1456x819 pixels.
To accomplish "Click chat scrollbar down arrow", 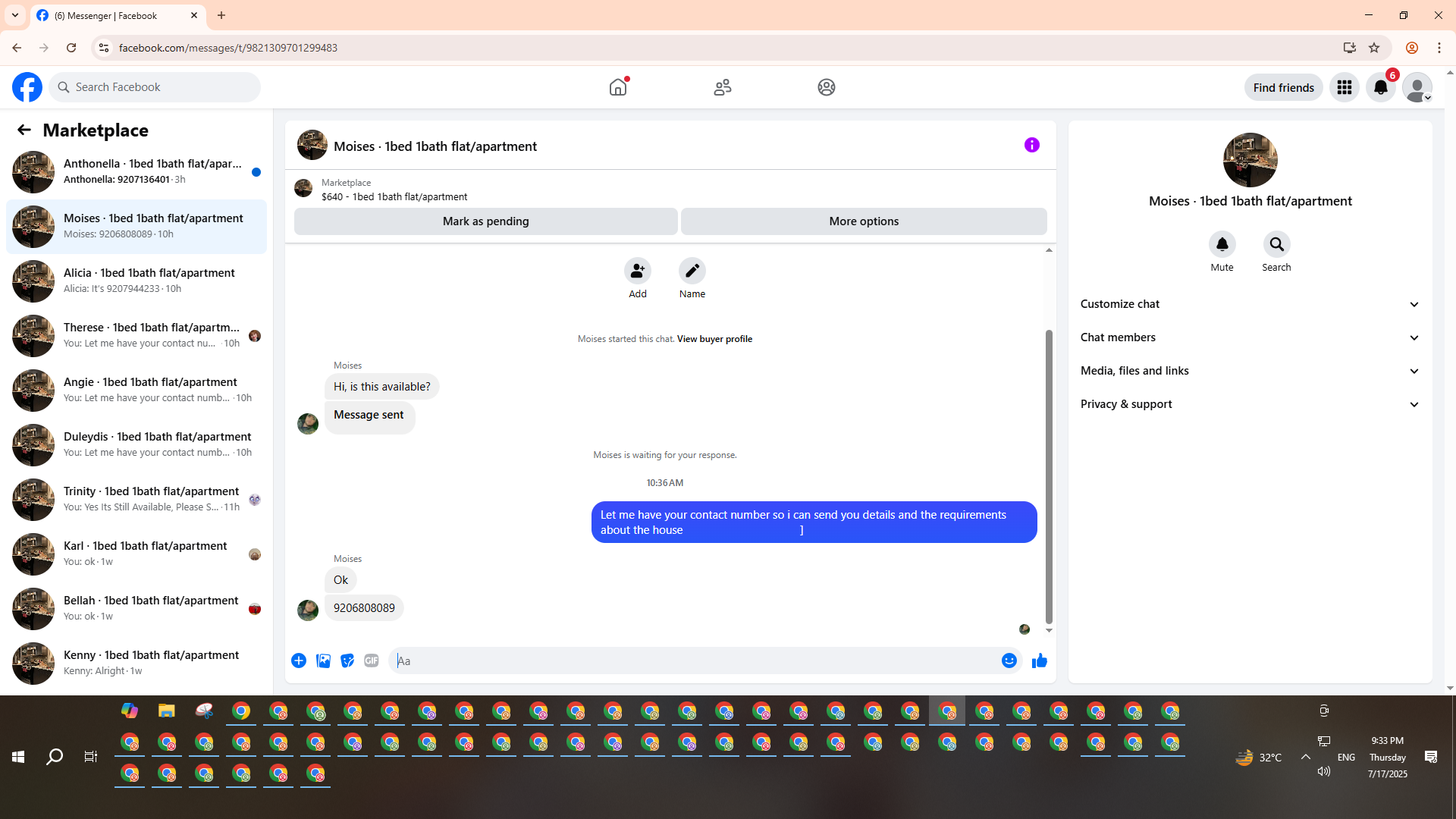I will pos(1049,630).
